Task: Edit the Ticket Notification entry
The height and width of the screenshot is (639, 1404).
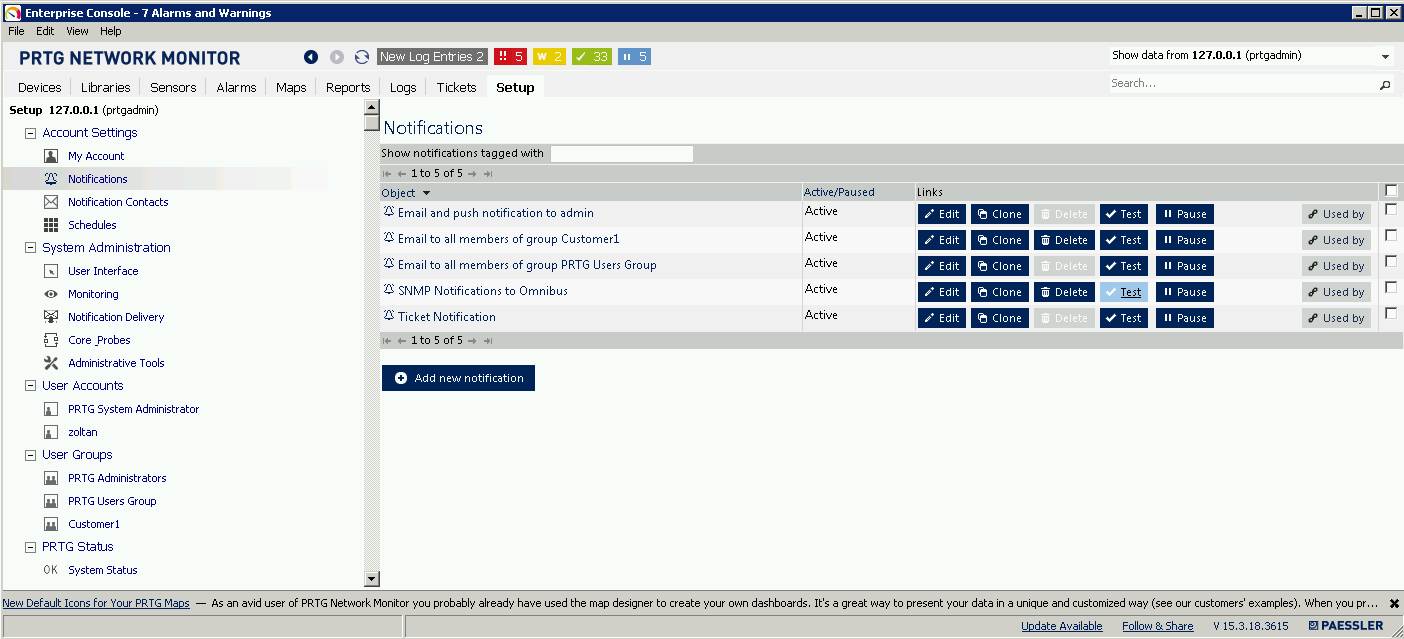Action: (941, 318)
